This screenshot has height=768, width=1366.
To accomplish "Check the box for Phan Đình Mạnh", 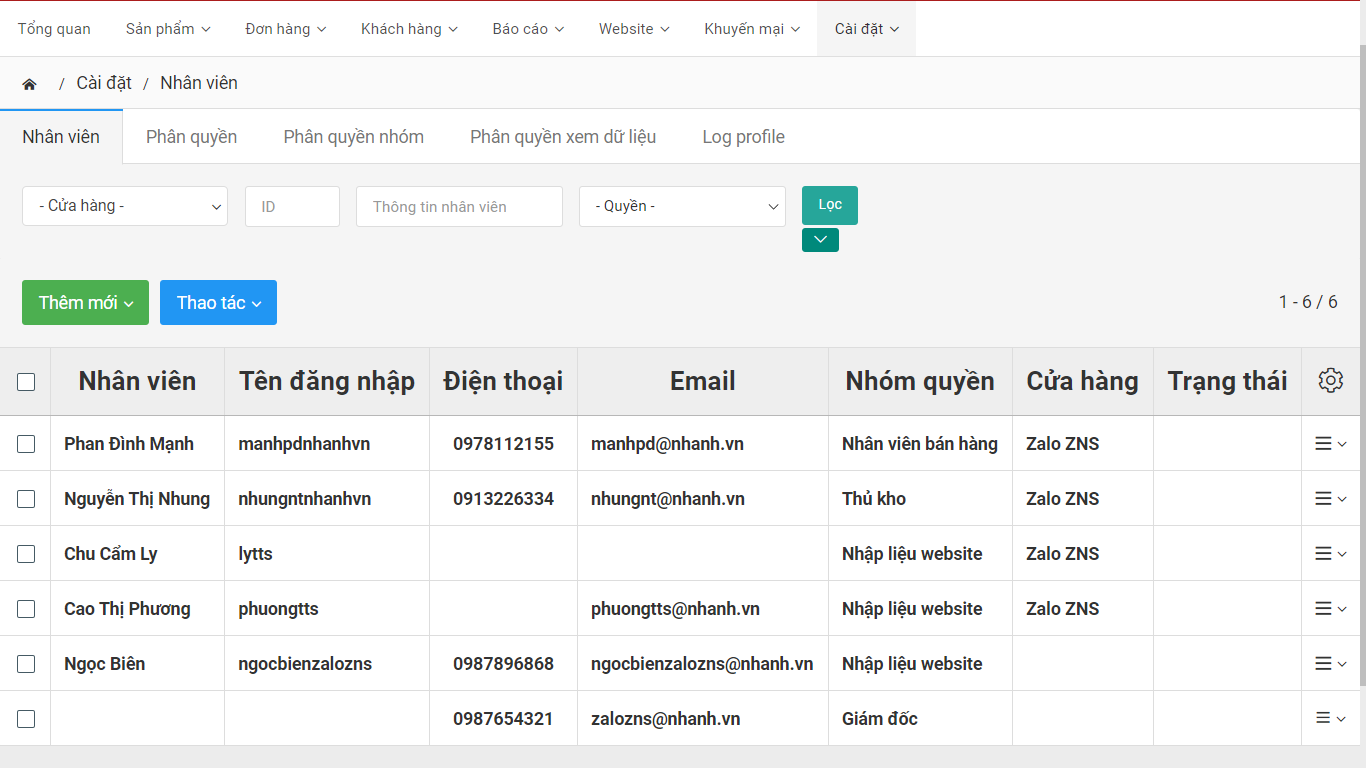I will pos(26,444).
